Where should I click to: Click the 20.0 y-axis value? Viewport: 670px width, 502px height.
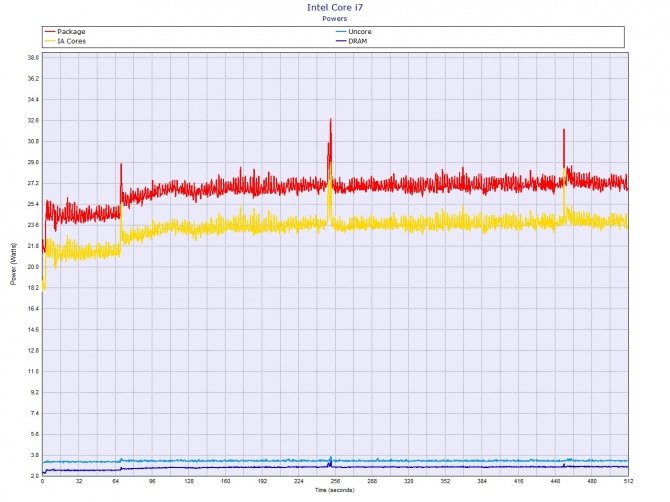tap(33, 267)
